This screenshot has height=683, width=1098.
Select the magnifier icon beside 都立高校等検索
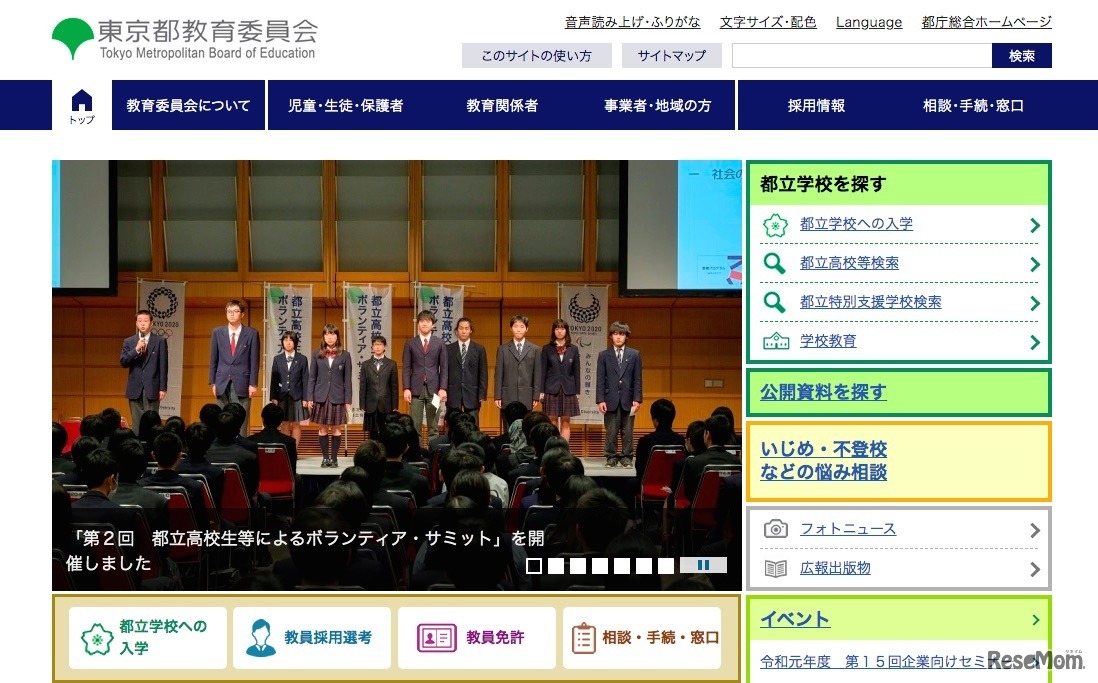(x=774, y=264)
